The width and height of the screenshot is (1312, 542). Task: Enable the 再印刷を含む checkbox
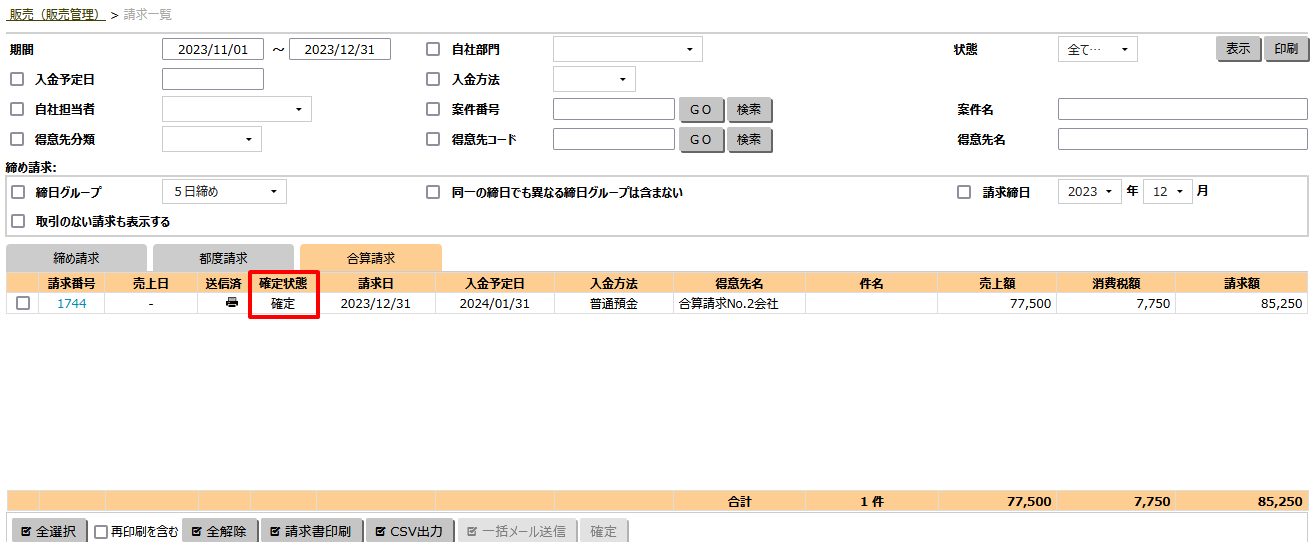[x=101, y=532]
